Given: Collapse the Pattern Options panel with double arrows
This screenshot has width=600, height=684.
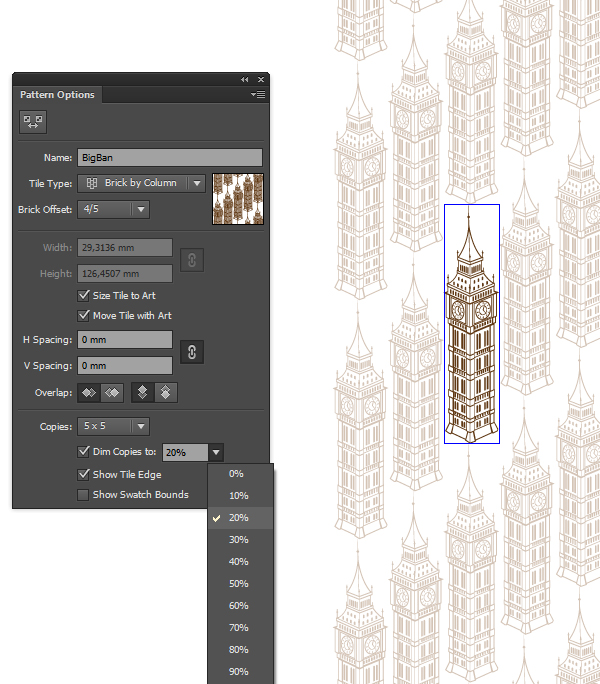Looking at the screenshot, I should click(244, 79).
